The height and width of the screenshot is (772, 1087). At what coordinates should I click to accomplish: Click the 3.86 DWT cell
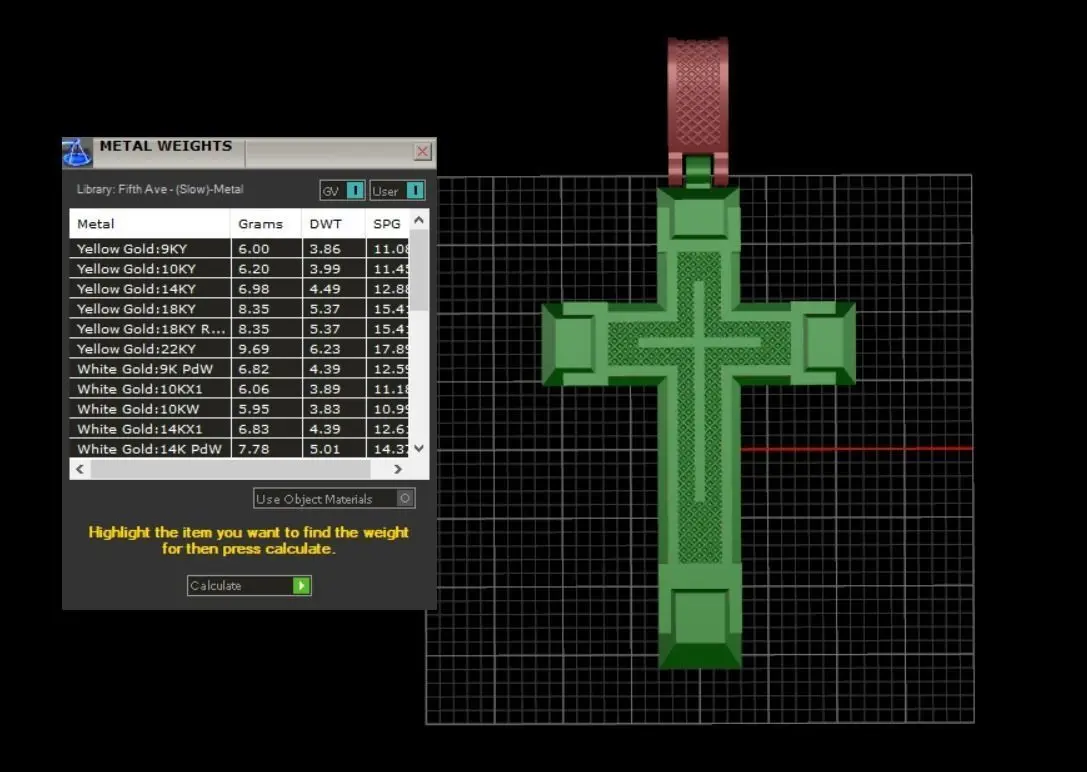point(333,249)
